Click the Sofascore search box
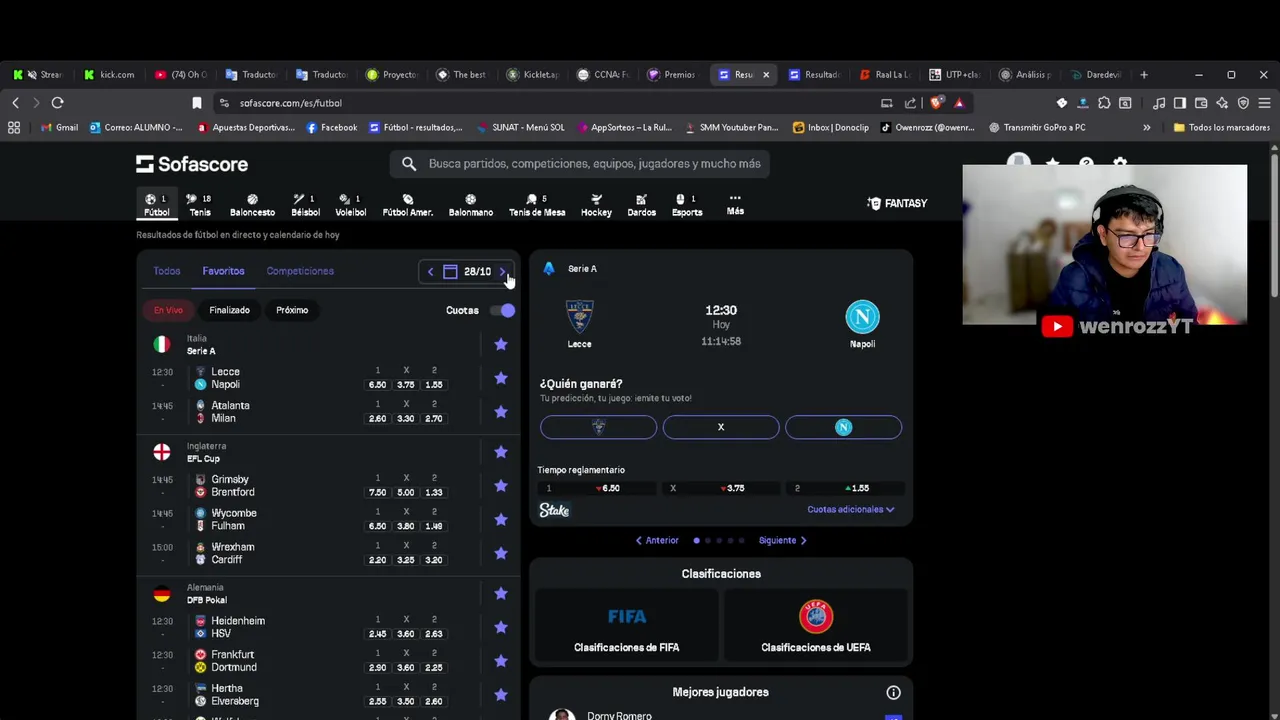Screen dimensions: 1280x720 pyautogui.click(x=580, y=164)
